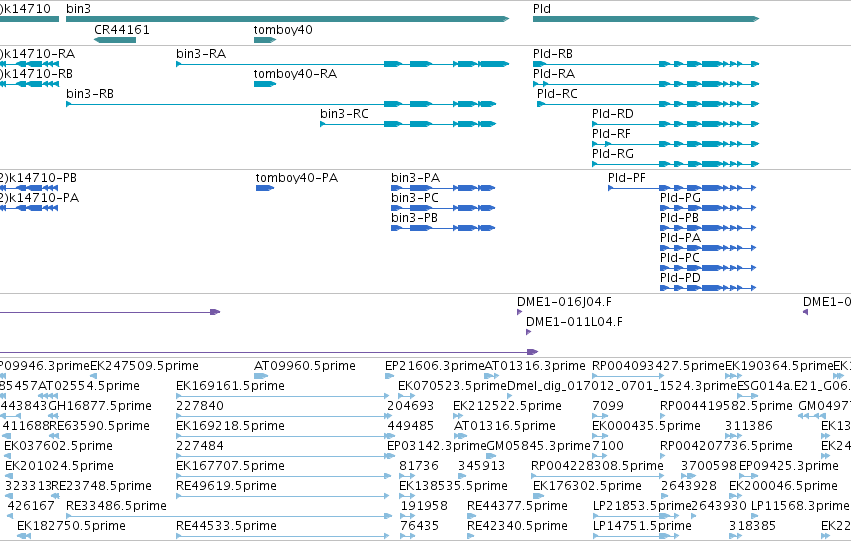The width and height of the screenshot is (851, 541).
Task: Select the LP11568.3prime EST label
Action: pyautogui.click(x=800, y=507)
